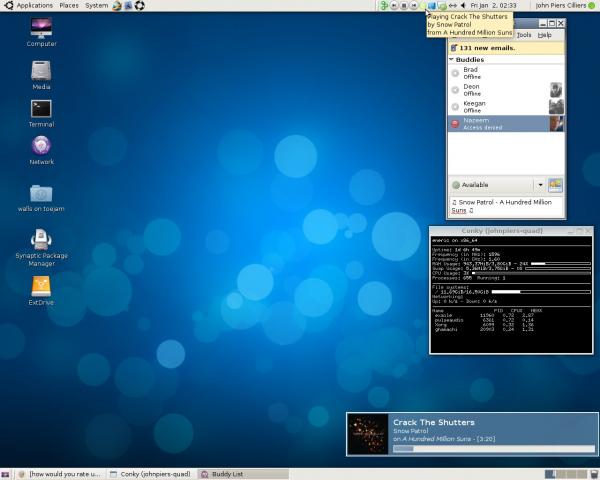Open the ExtDrive desktop icon
600x480 pixels.
tap(41, 286)
